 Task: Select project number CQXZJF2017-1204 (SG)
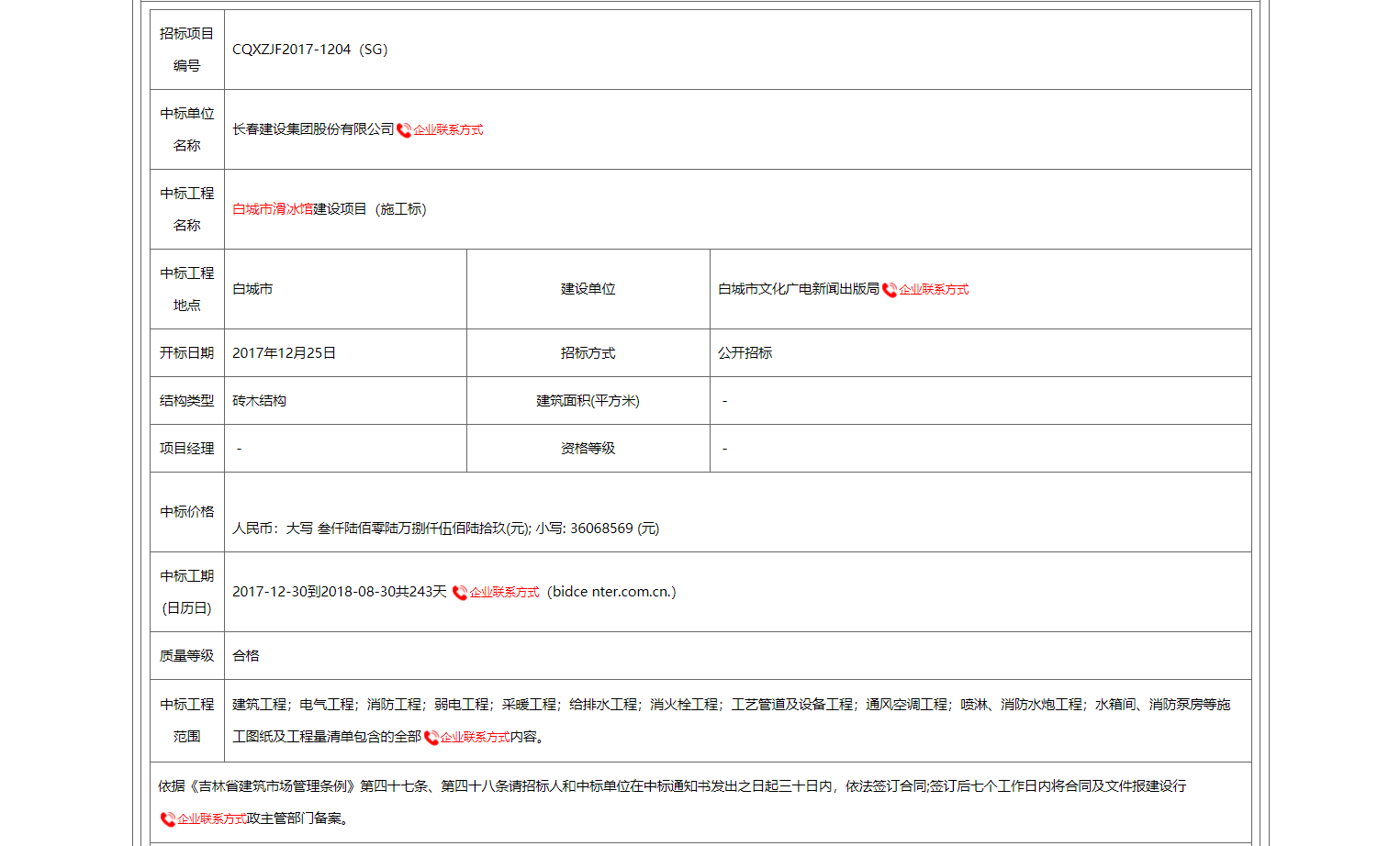point(310,50)
